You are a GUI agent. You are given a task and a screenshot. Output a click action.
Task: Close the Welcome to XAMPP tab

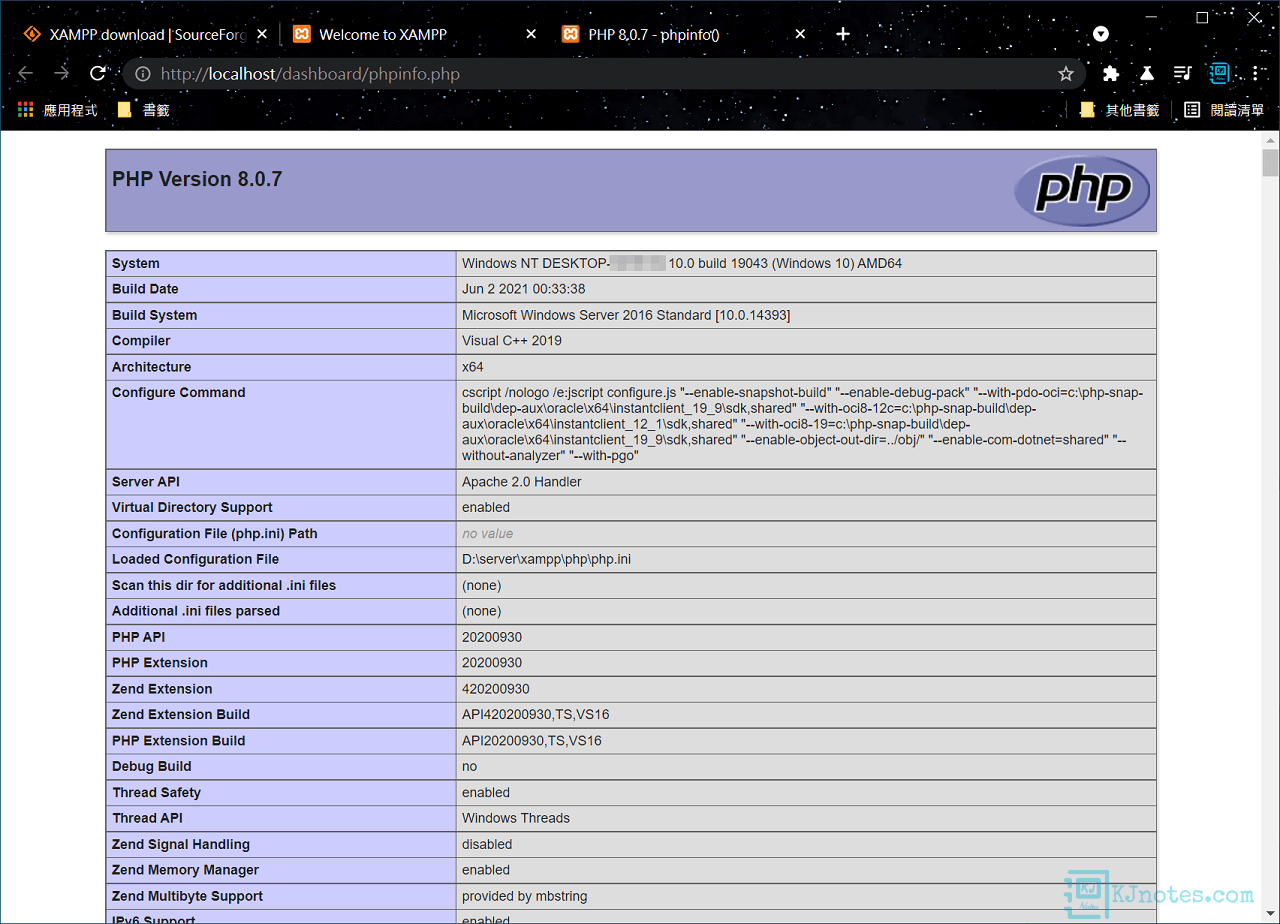pos(531,34)
